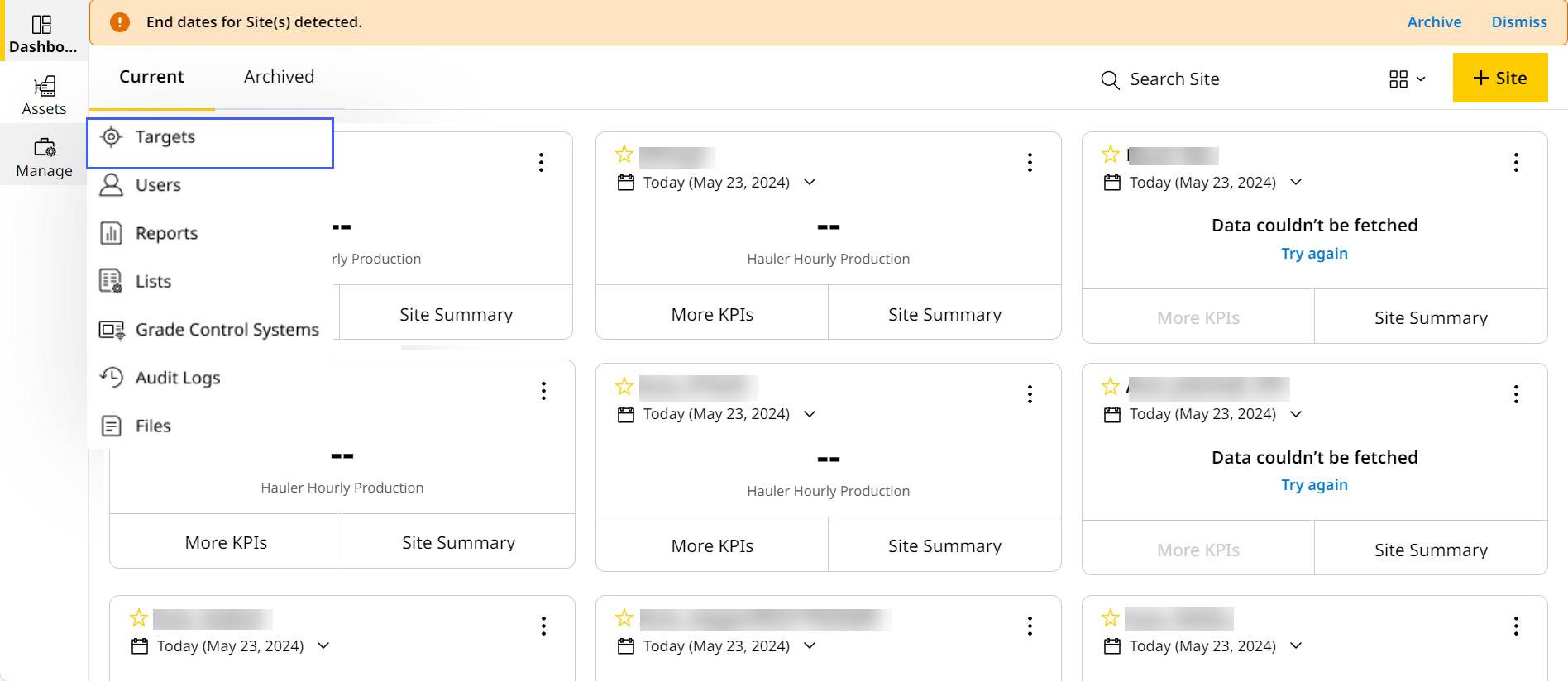Viewport: 1568px width, 681px height.
Task: Select the Reports chart icon in the menu
Action: [x=111, y=233]
